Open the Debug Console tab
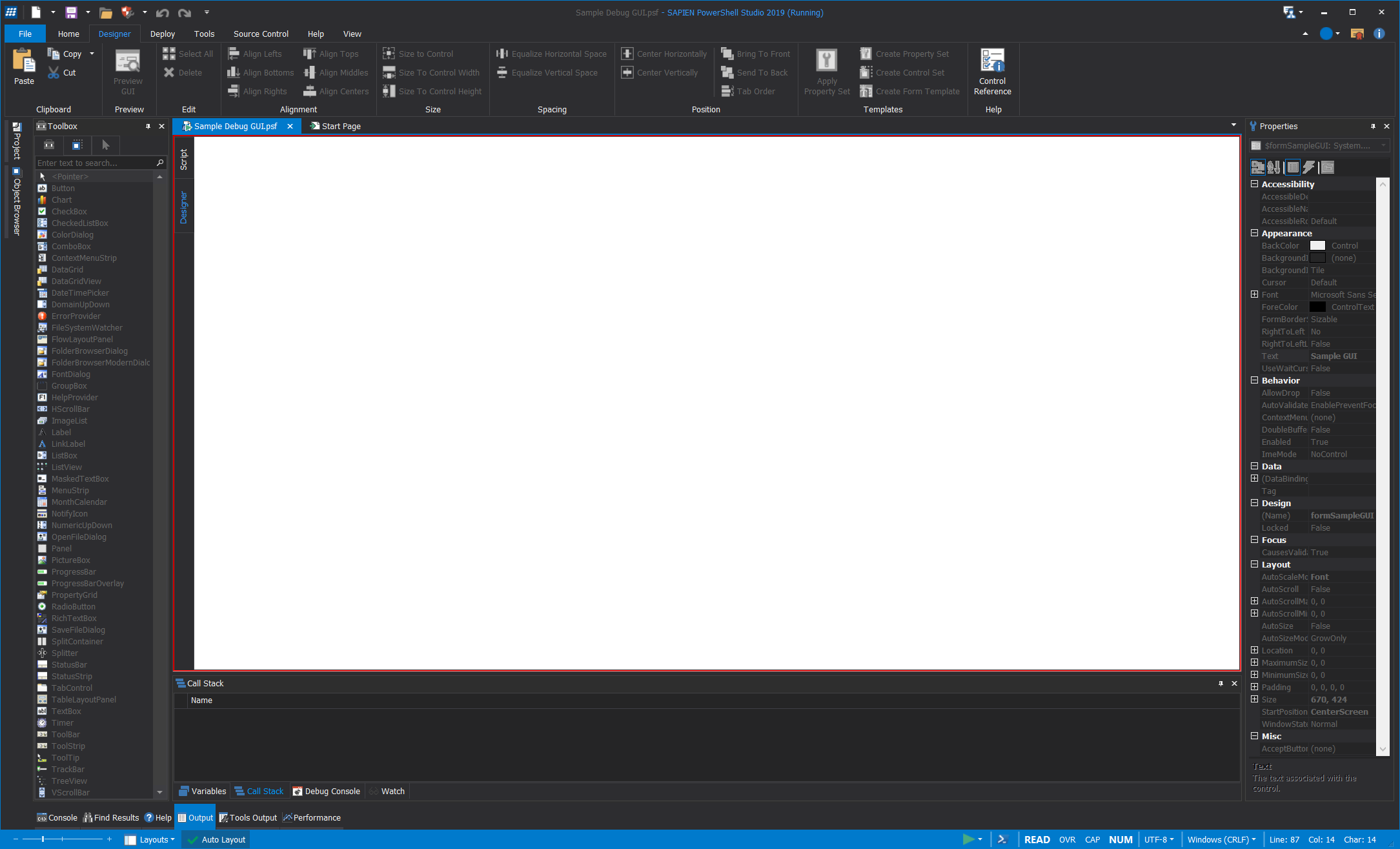The image size is (1400, 849). (x=326, y=791)
